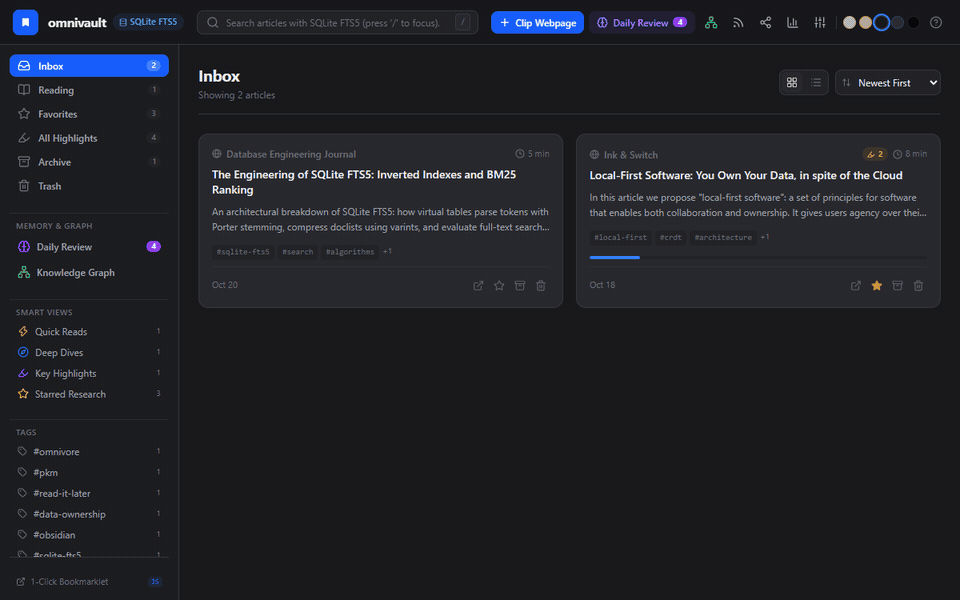The height and width of the screenshot is (600, 960).
Task: Filter by #data-ownership tag
Action: [x=89, y=514]
